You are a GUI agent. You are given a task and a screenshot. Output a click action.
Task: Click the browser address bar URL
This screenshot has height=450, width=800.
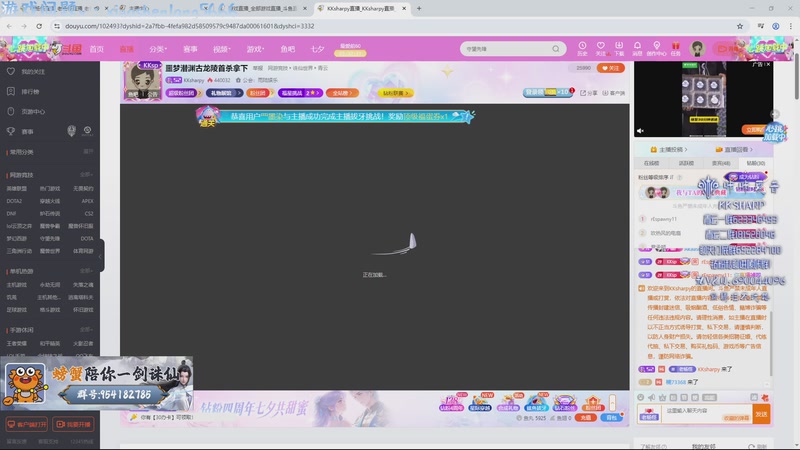tap(190, 26)
